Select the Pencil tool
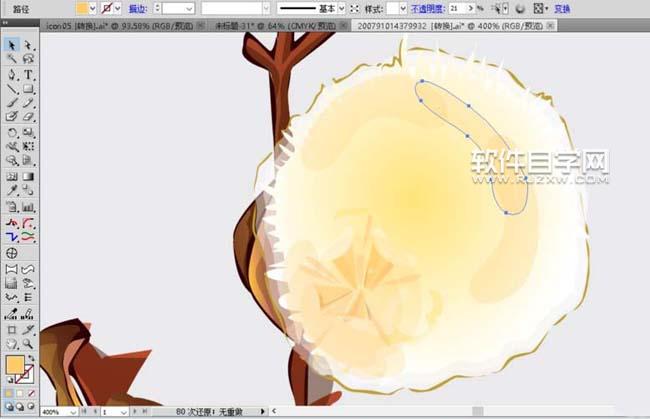650x419 pixels. pyautogui.click(x=28, y=103)
